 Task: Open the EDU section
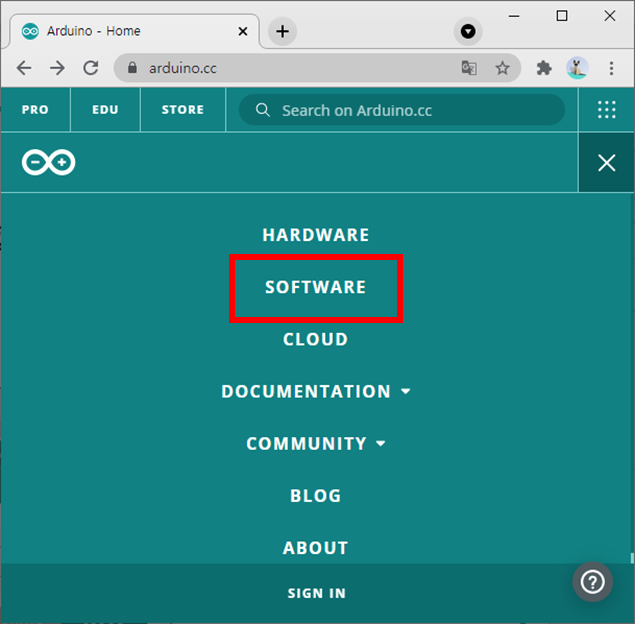click(105, 110)
